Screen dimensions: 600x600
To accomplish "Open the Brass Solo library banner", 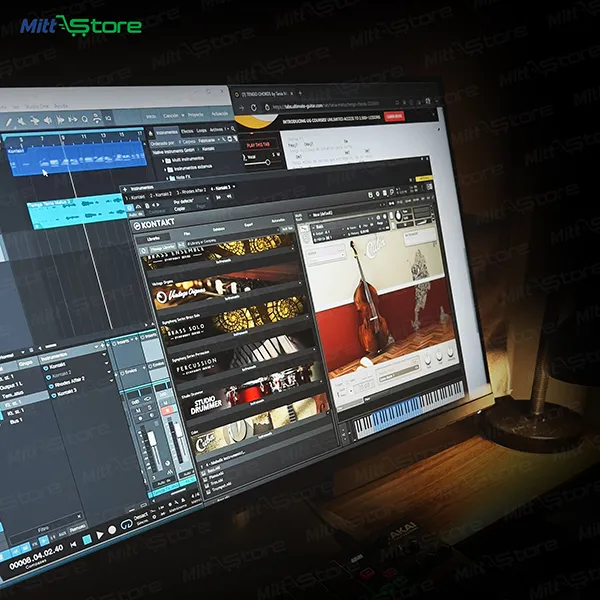I will click(236, 322).
